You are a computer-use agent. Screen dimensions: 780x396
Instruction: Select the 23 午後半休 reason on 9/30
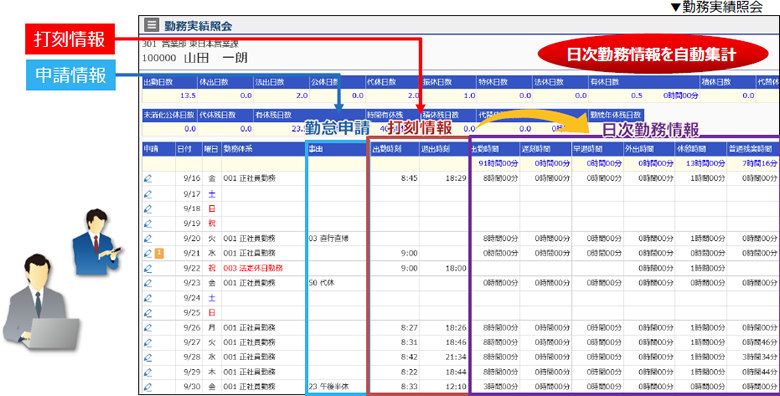click(328, 387)
